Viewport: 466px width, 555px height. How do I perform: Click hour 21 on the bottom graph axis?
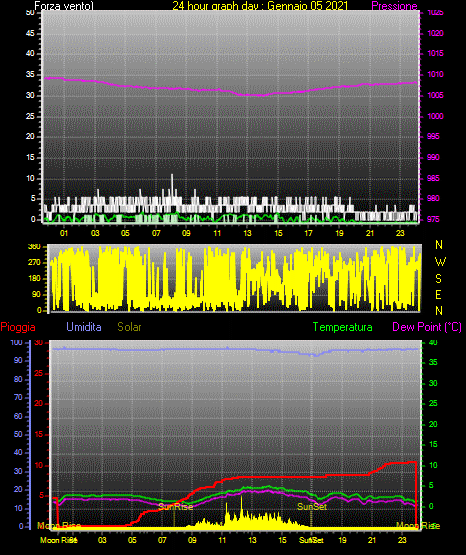pyautogui.click(x=372, y=540)
